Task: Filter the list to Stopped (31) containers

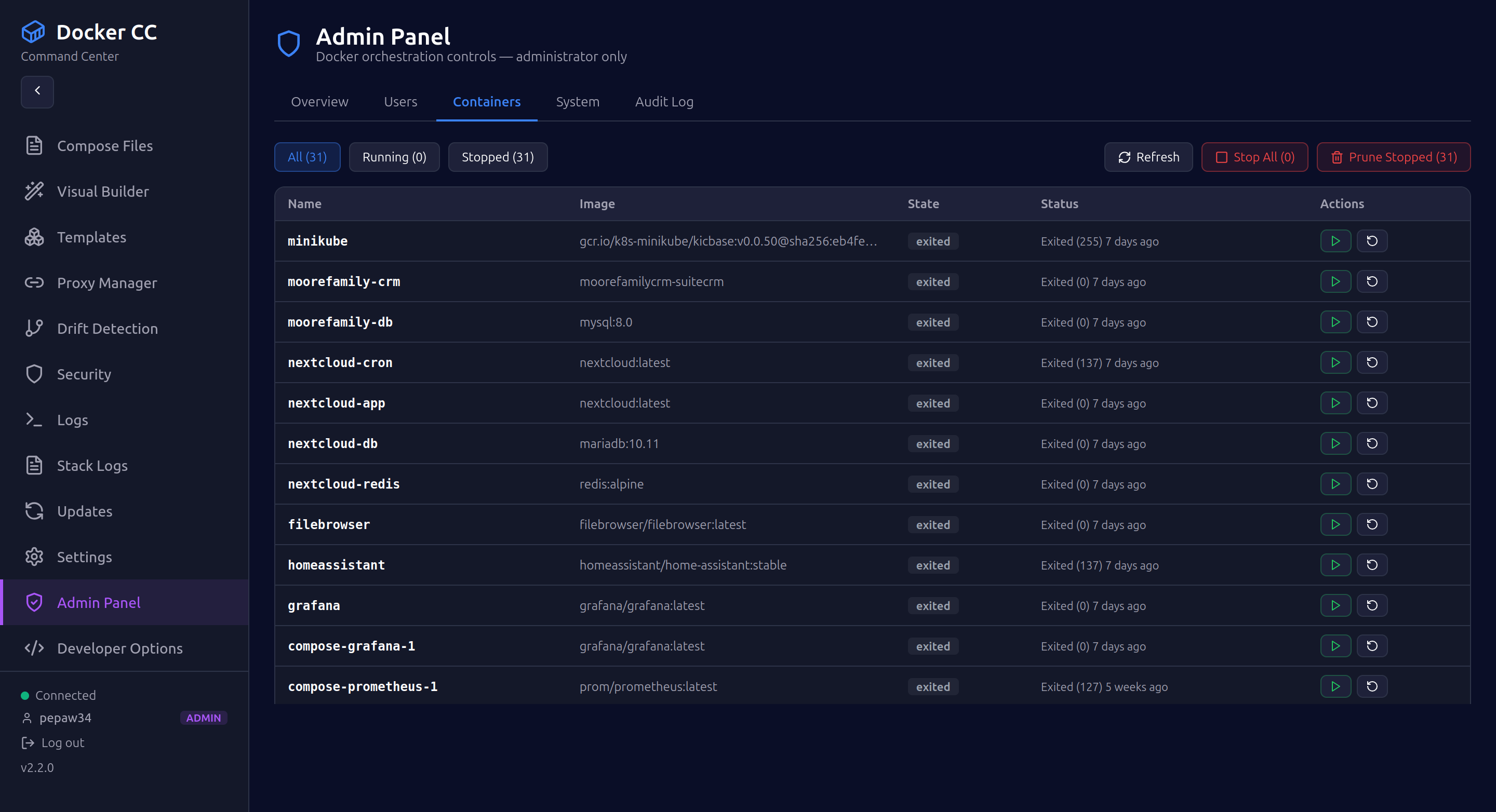Action: [497, 157]
